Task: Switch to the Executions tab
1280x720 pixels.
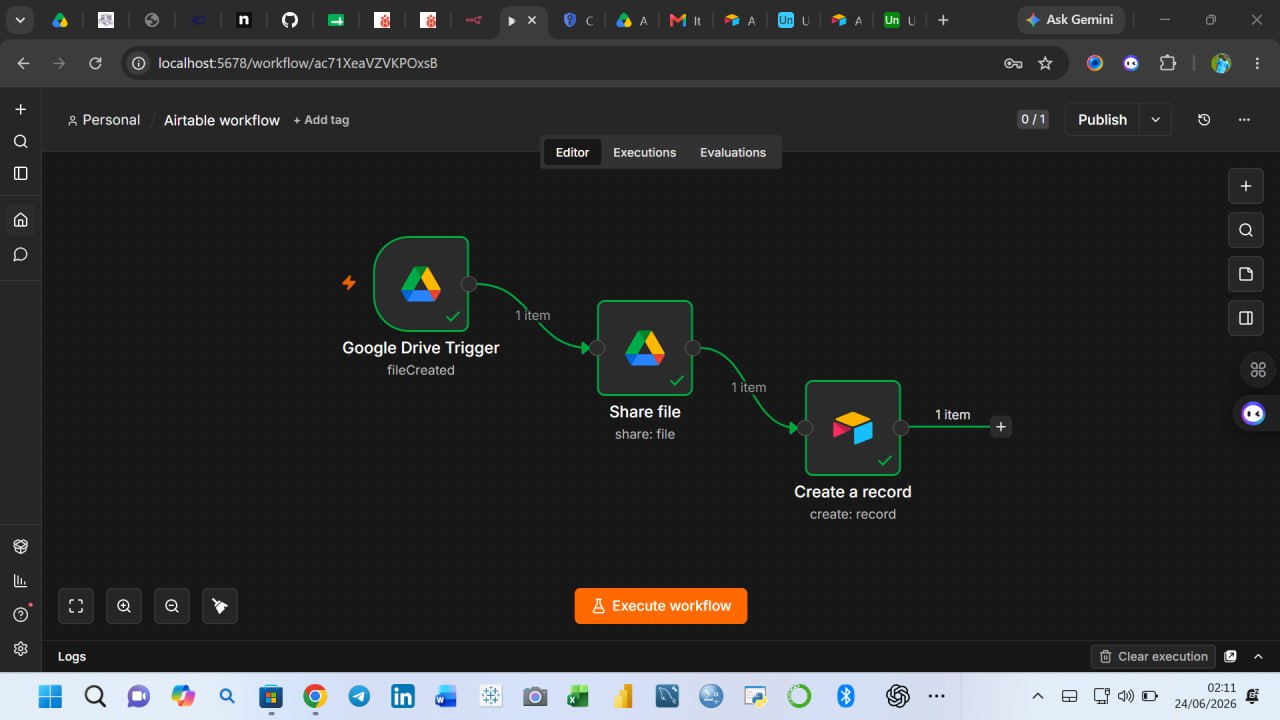Action: click(645, 152)
